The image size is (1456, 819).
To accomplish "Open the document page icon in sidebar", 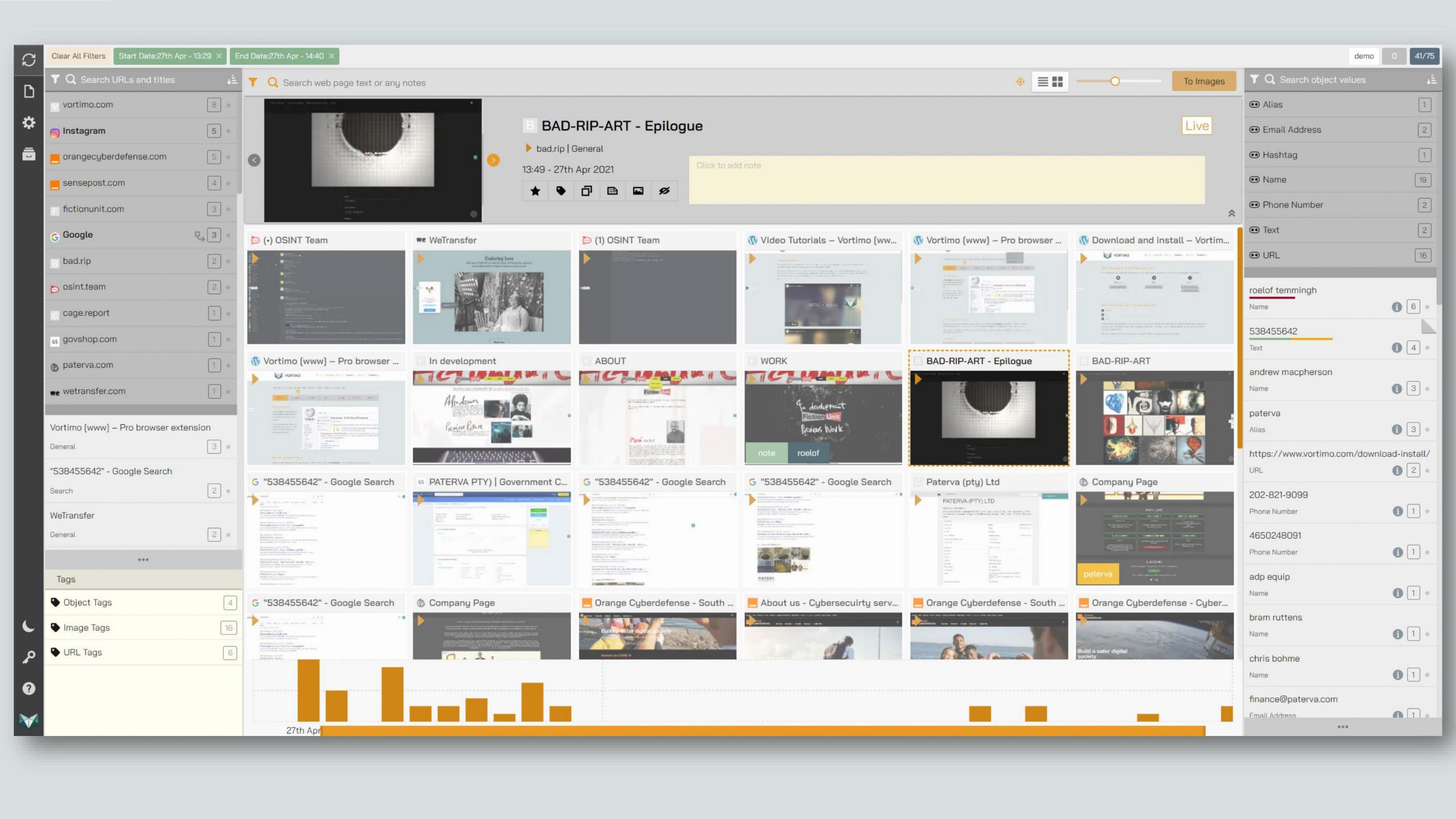I will point(28,91).
